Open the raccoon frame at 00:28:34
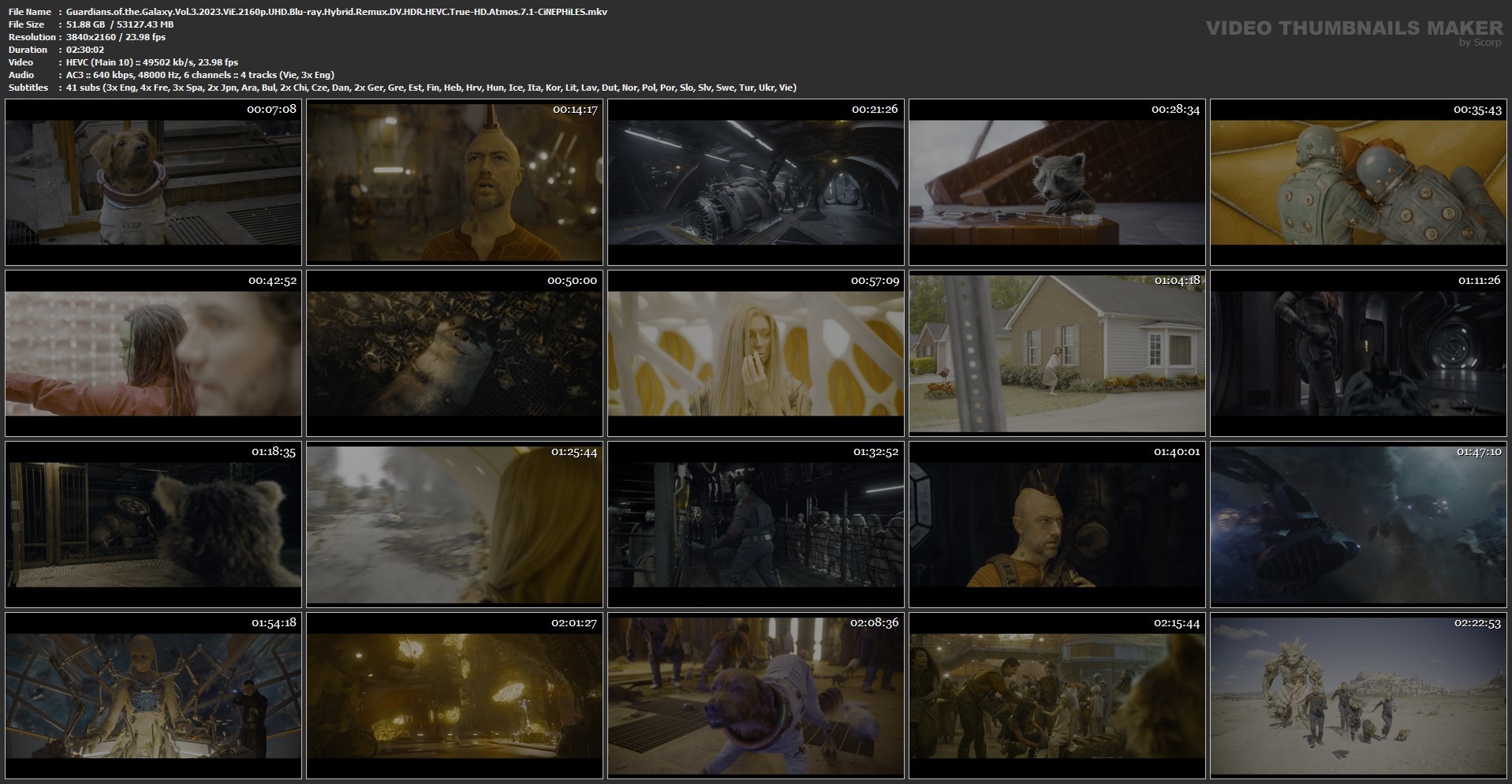 (1057, 182)
